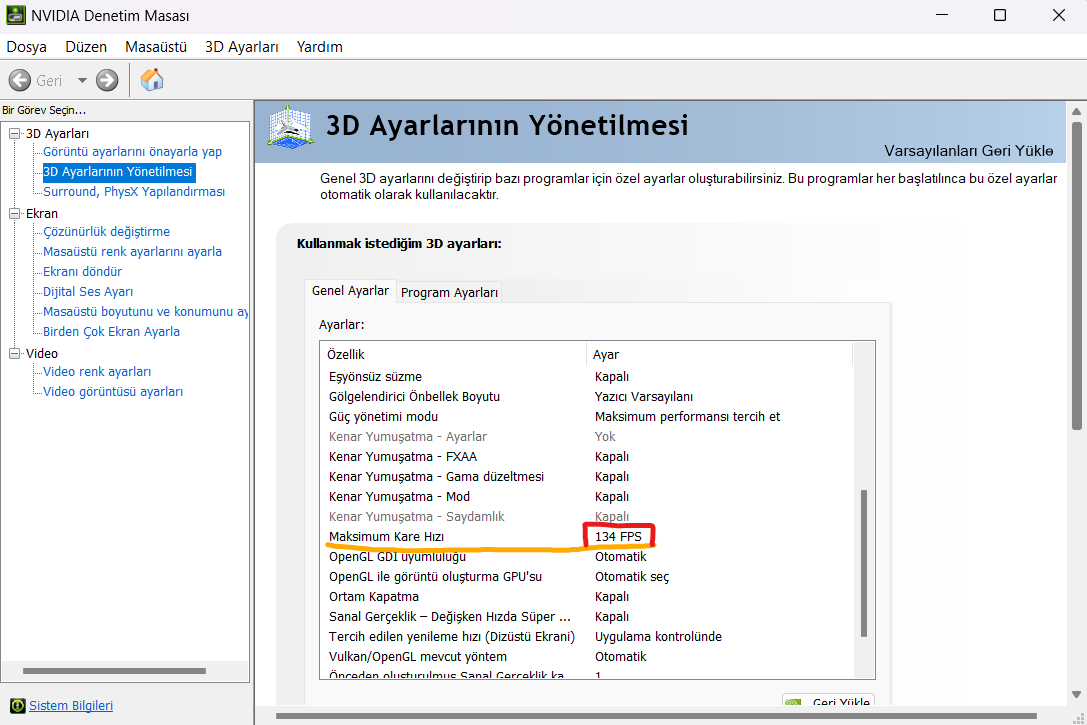Screen dimensions: 1087x725
Task: Click the Forward arrow icon
Action: [x=107, y=80]
